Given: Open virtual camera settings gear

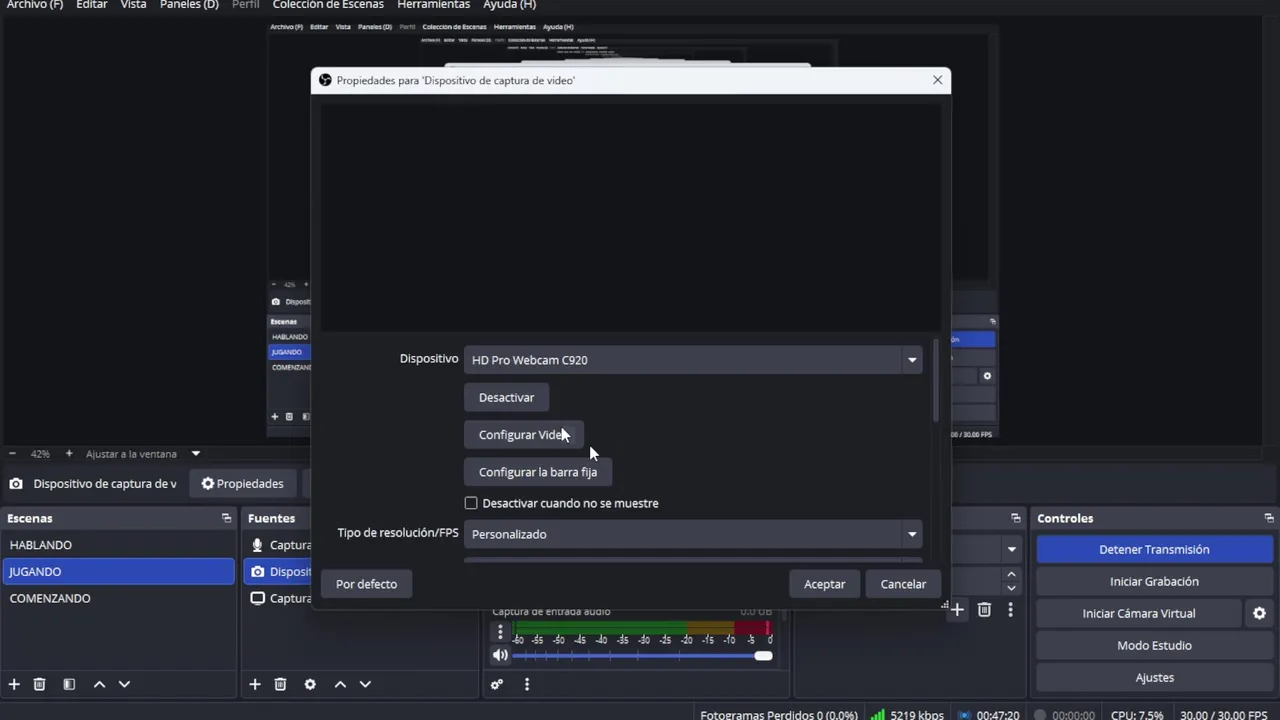Looking at the screenshot, I should (1259, 613).
